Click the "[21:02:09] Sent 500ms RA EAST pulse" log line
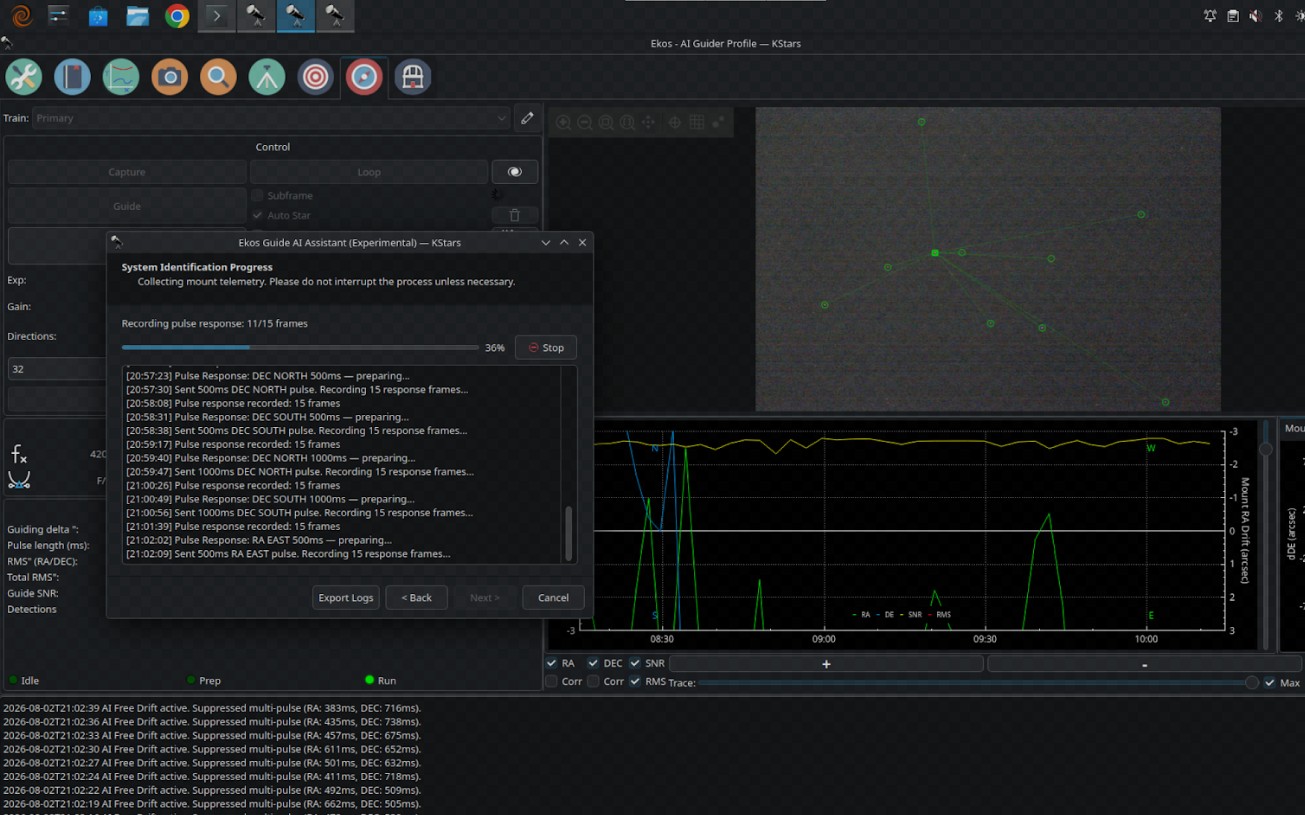1305x815 pixels. pyautogui.click(x=288, y=554)
